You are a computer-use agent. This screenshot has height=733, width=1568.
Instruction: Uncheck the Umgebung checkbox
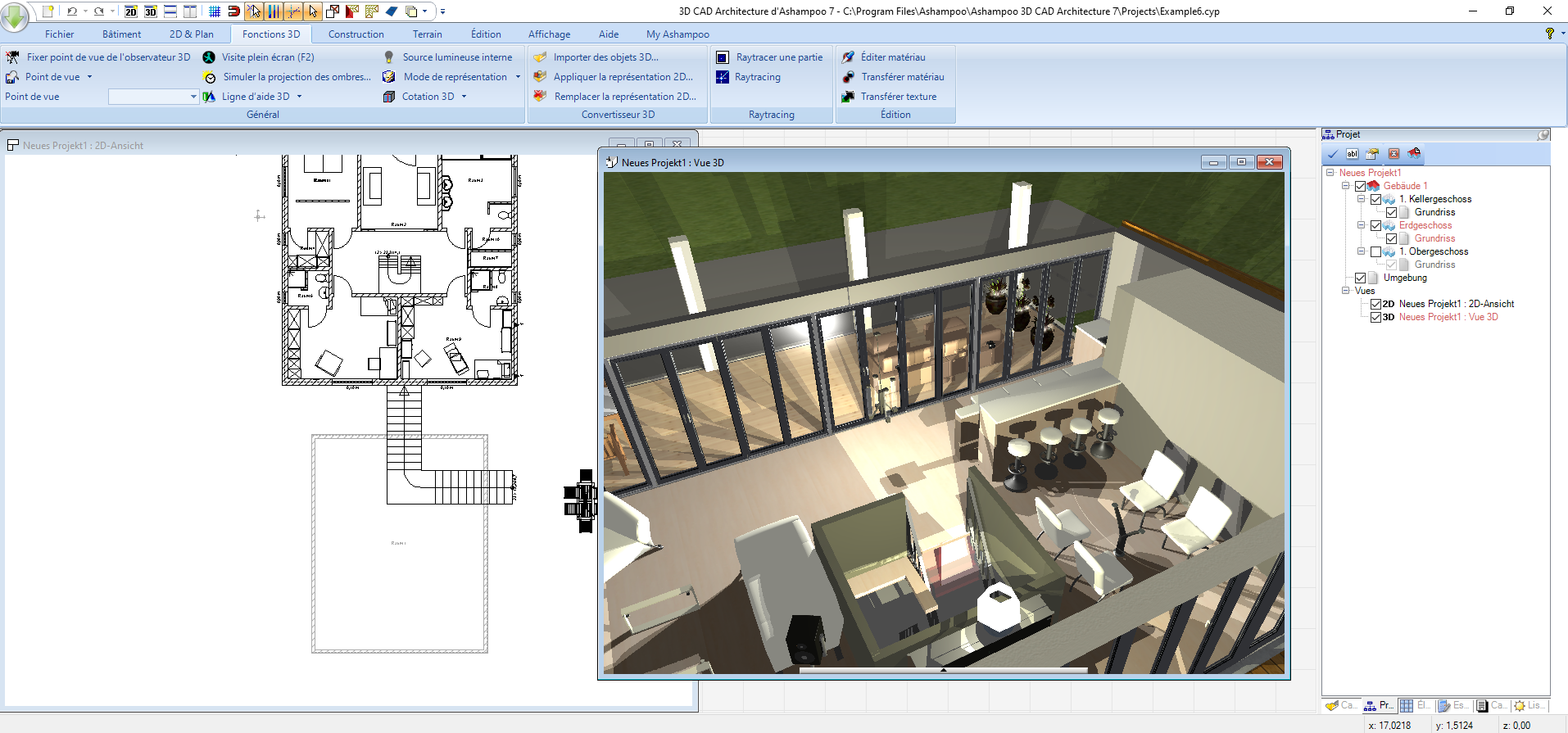pyautogui.click(x=1361, y=278)
